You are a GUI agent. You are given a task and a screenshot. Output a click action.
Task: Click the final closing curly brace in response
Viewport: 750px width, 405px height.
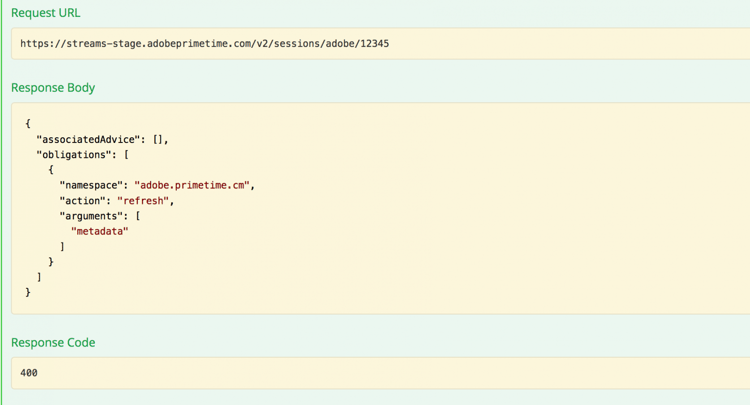click(x=28, y=292)
